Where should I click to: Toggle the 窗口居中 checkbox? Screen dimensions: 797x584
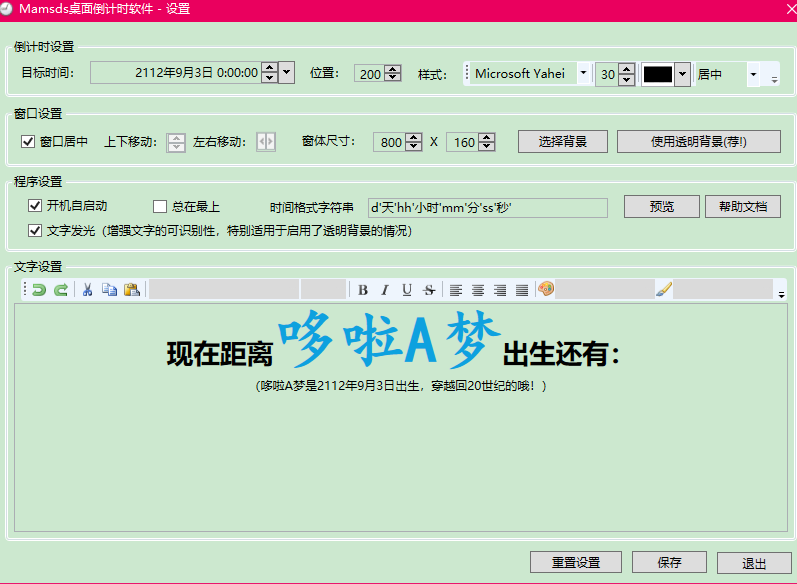[x=28, y=141]
